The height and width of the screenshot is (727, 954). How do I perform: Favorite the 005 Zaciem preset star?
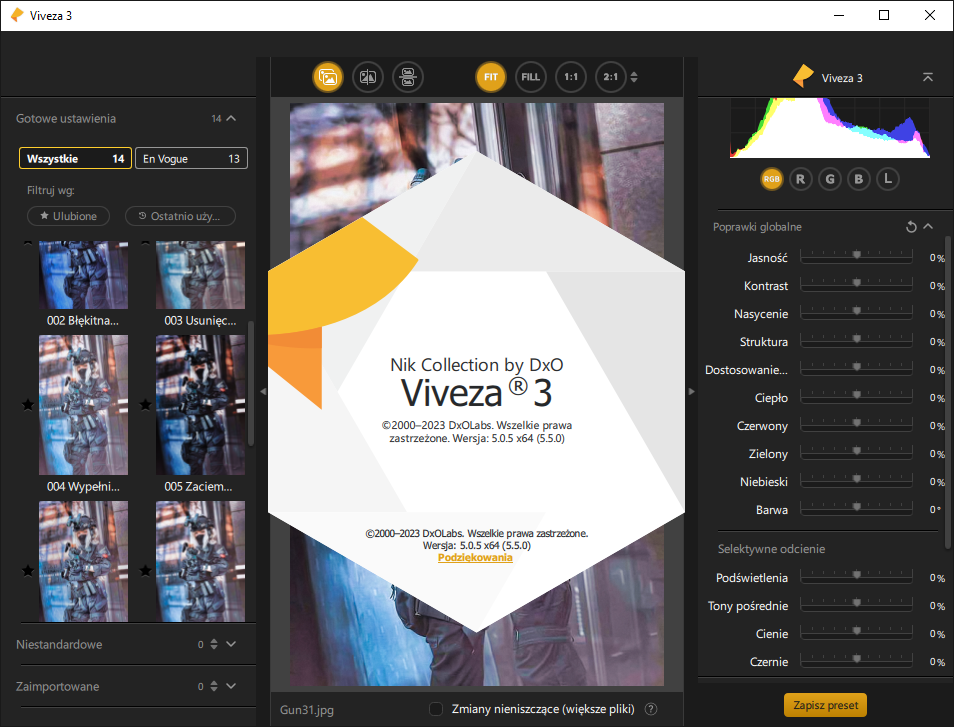click(145, 405)
